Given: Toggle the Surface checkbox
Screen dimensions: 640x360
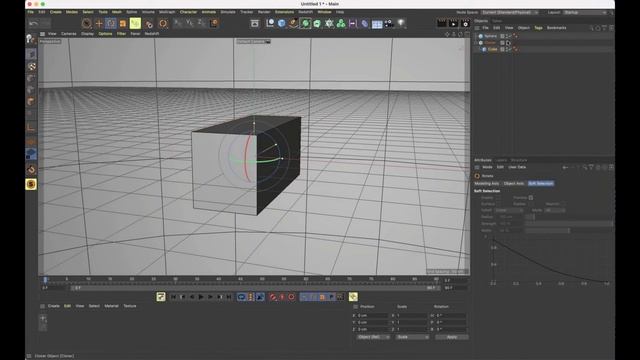Looking at the screenshot, I should click(x=498, y=204).
